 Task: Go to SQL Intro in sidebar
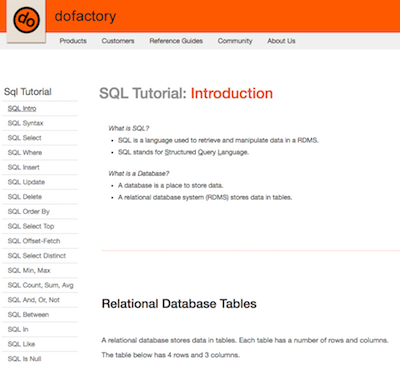click(x=22, y=109)
